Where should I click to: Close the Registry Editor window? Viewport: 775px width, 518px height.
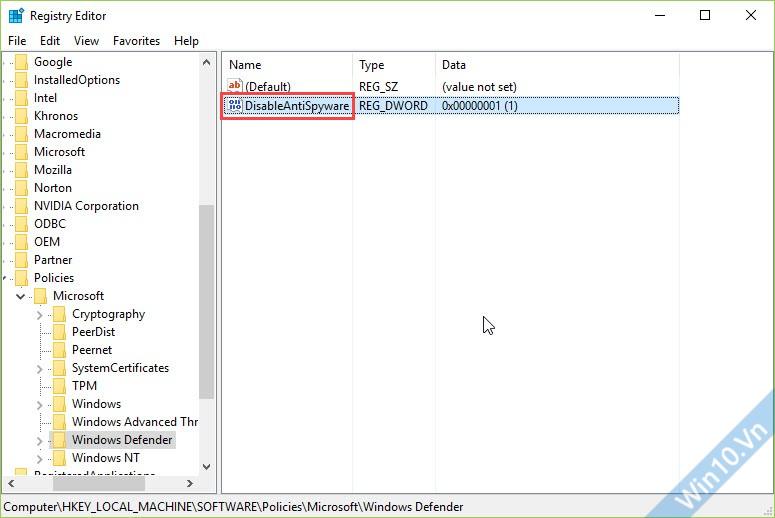click(x=751, y=15)
